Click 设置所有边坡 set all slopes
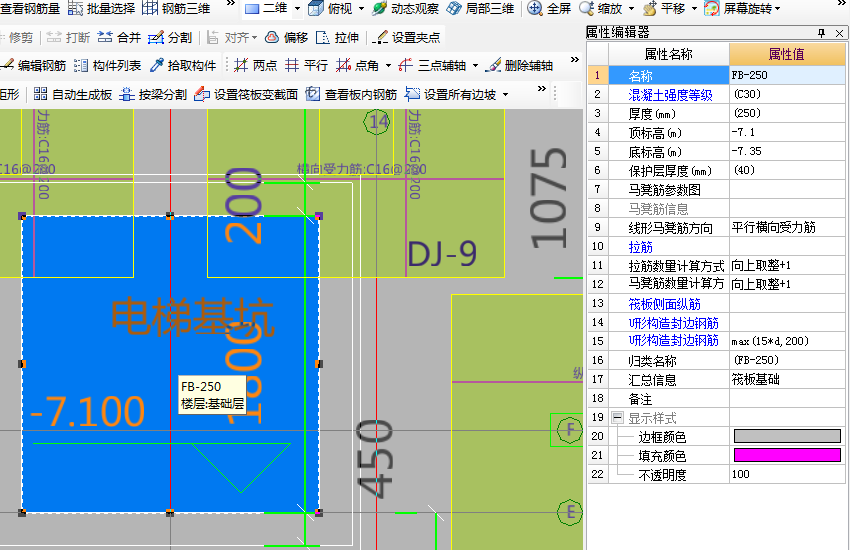Screen dimensions: 850x550 pos(450,94)
